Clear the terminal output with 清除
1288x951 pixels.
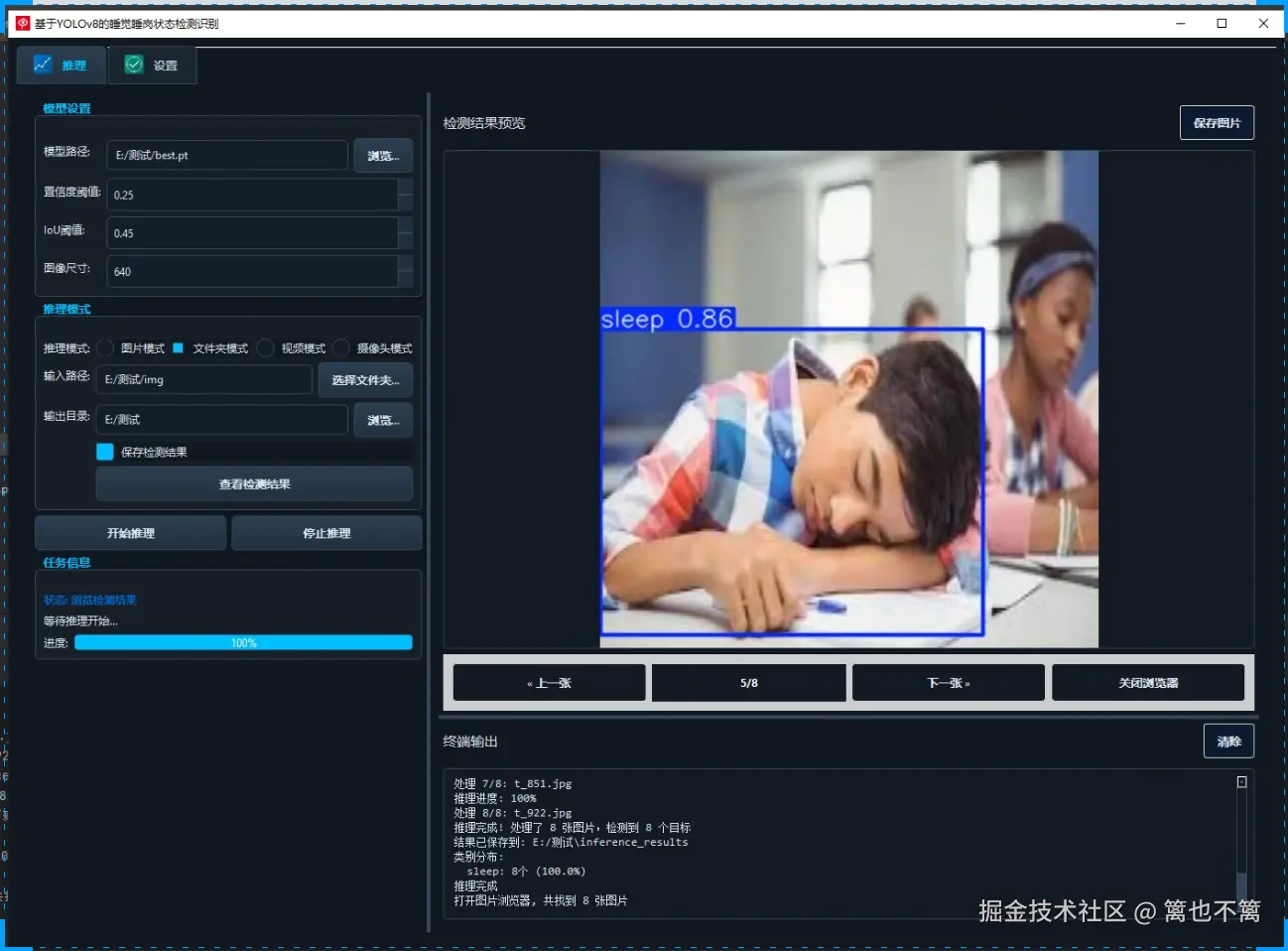pos(1228,742)
